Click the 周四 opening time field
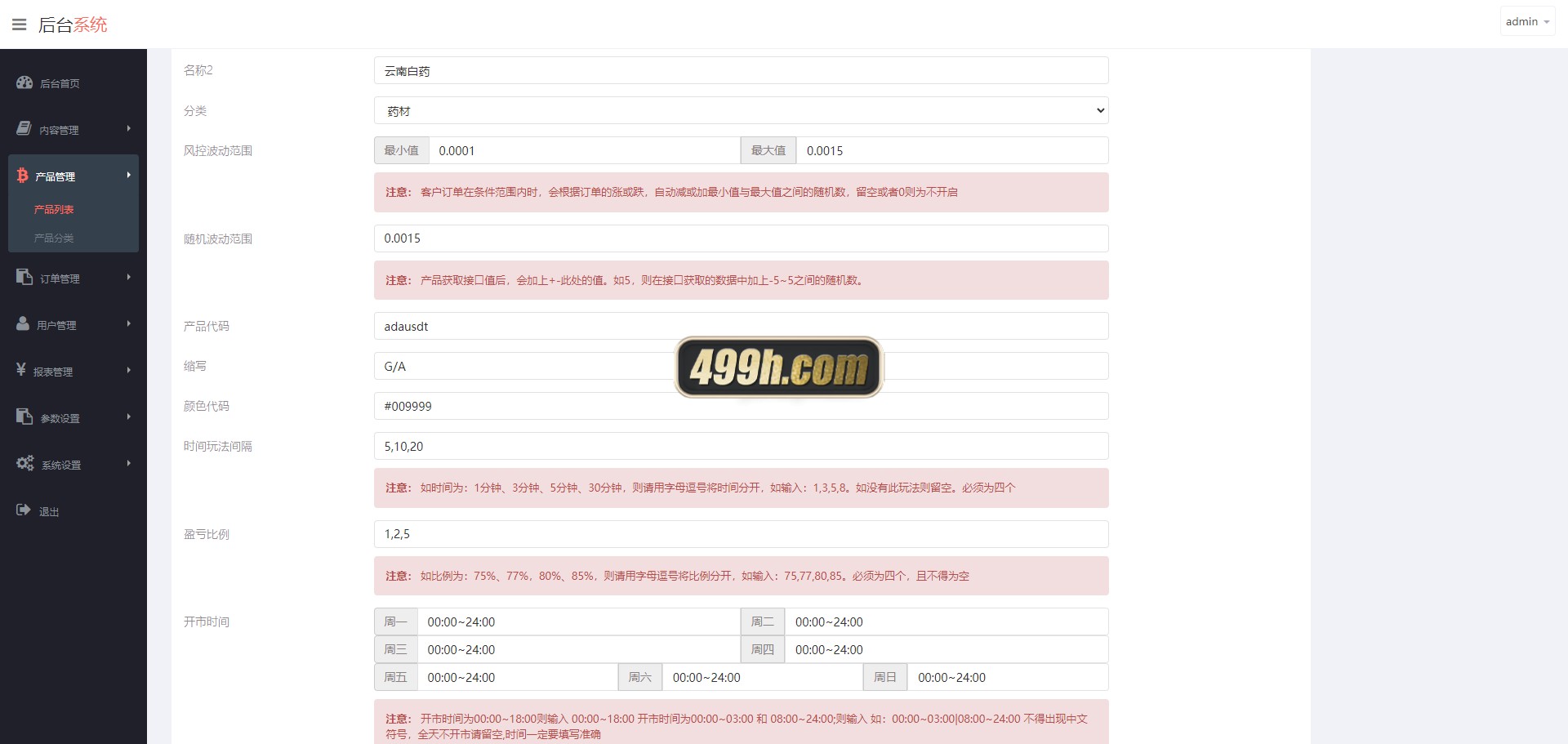1568x744 pixels. click(x=947, y=649)
